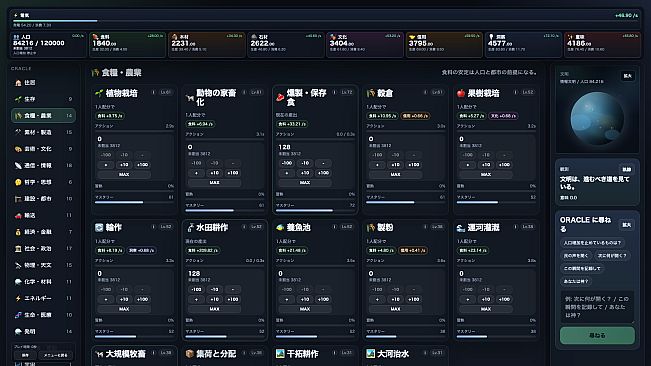Click the info icon on the 輪作 card

point(153,227)
